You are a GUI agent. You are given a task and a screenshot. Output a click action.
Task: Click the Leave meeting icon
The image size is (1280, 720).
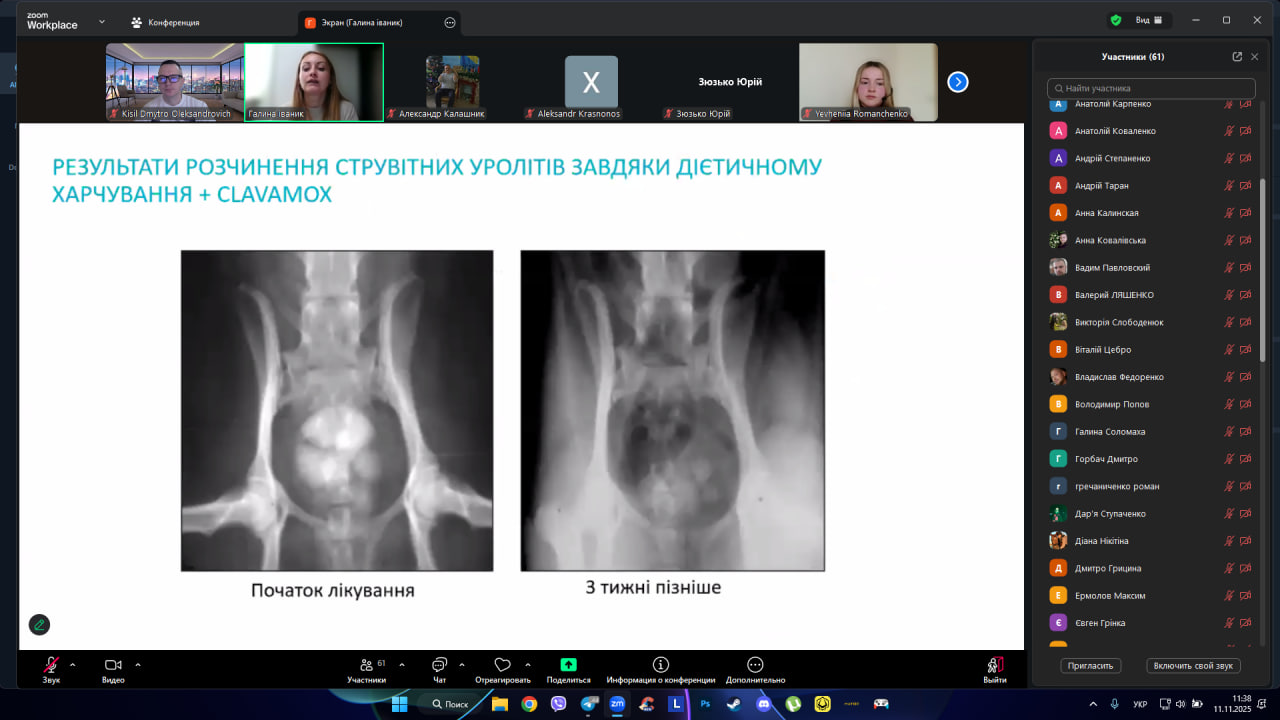point(994,665)
